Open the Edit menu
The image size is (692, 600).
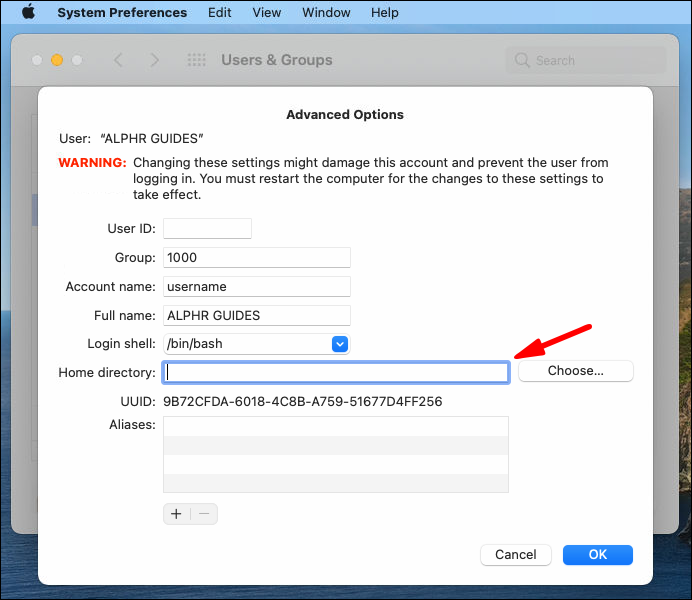tap(219, 12)
